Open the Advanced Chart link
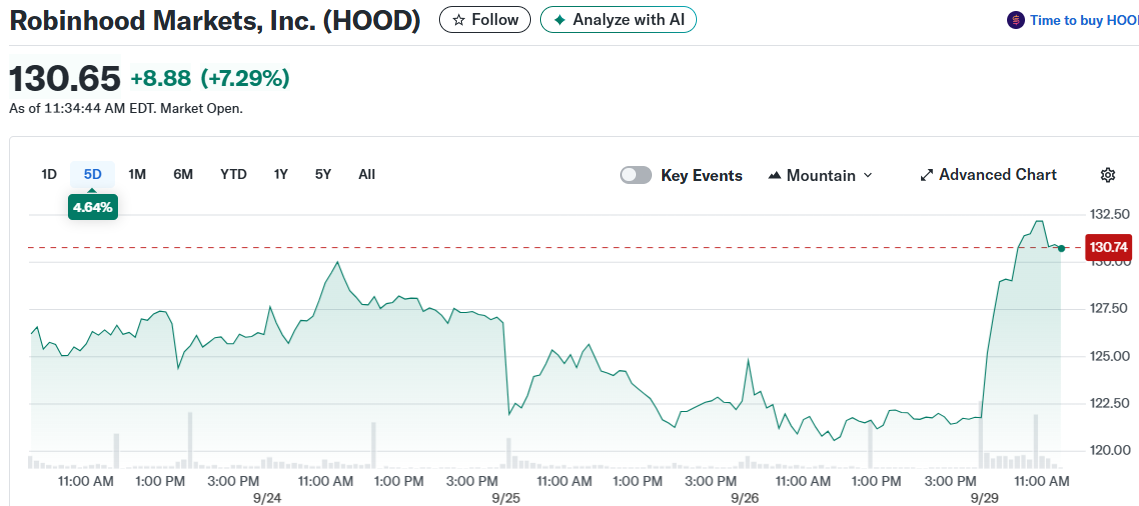 pyautogui.click(x=988, y=175)
